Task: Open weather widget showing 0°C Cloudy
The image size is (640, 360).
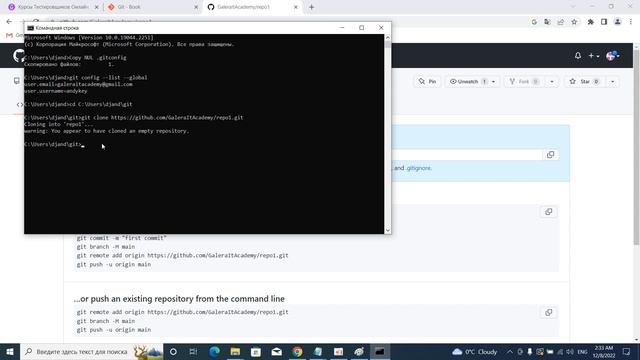Action: coord(475,351)
